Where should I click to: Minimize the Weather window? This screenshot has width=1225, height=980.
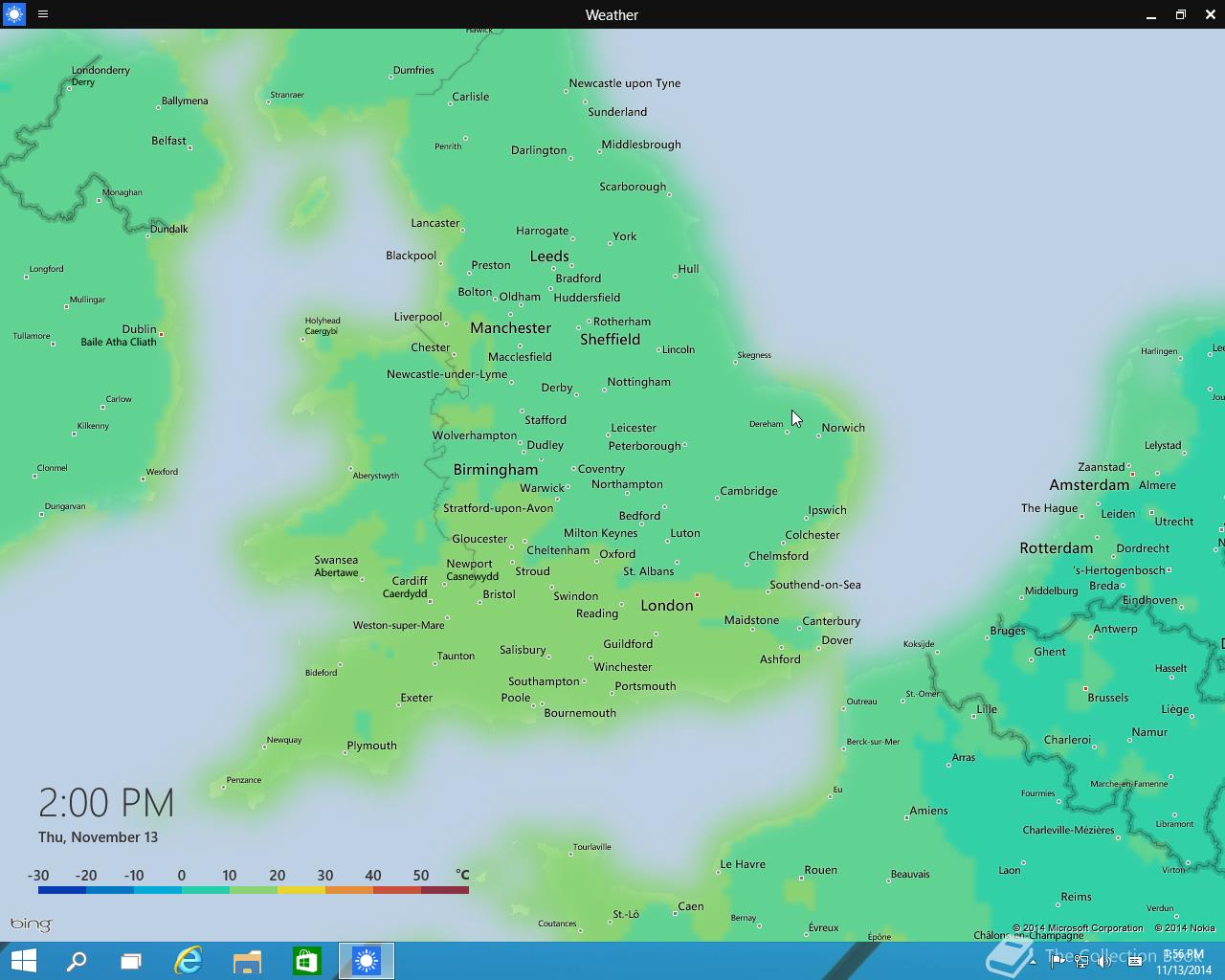pos(1149,14)
